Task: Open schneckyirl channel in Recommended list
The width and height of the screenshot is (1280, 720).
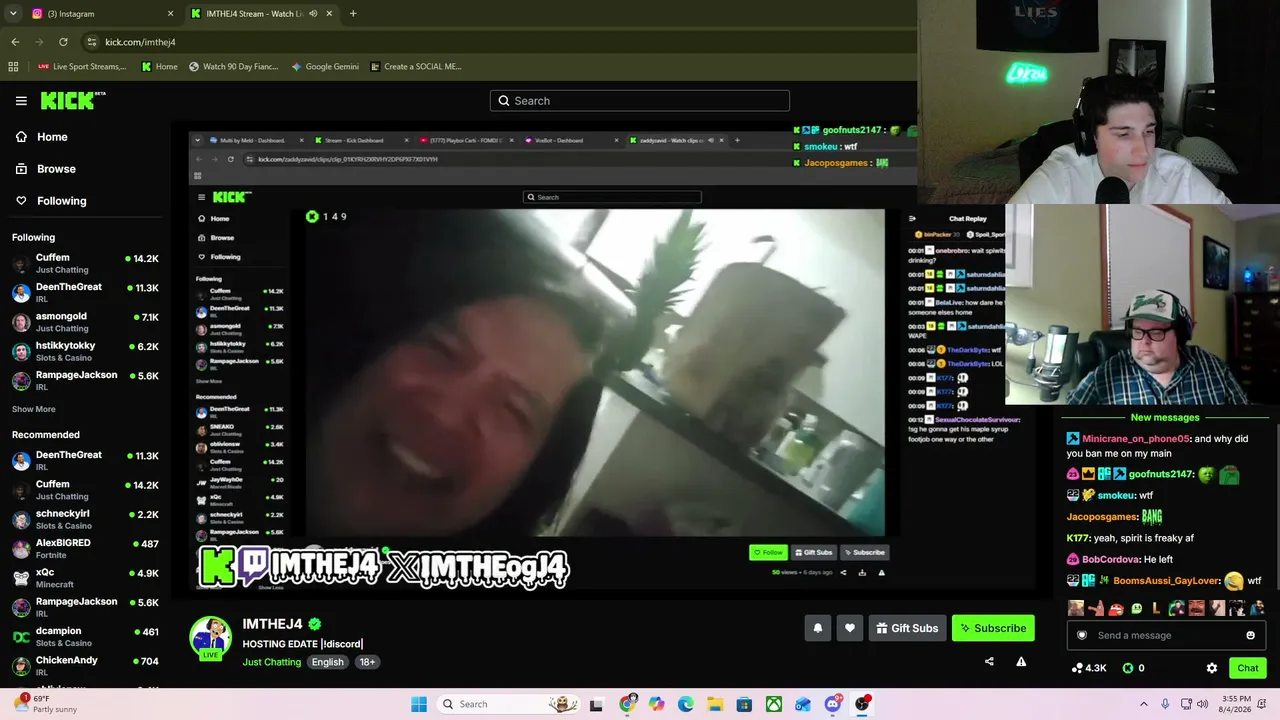Action: point(85,520)
